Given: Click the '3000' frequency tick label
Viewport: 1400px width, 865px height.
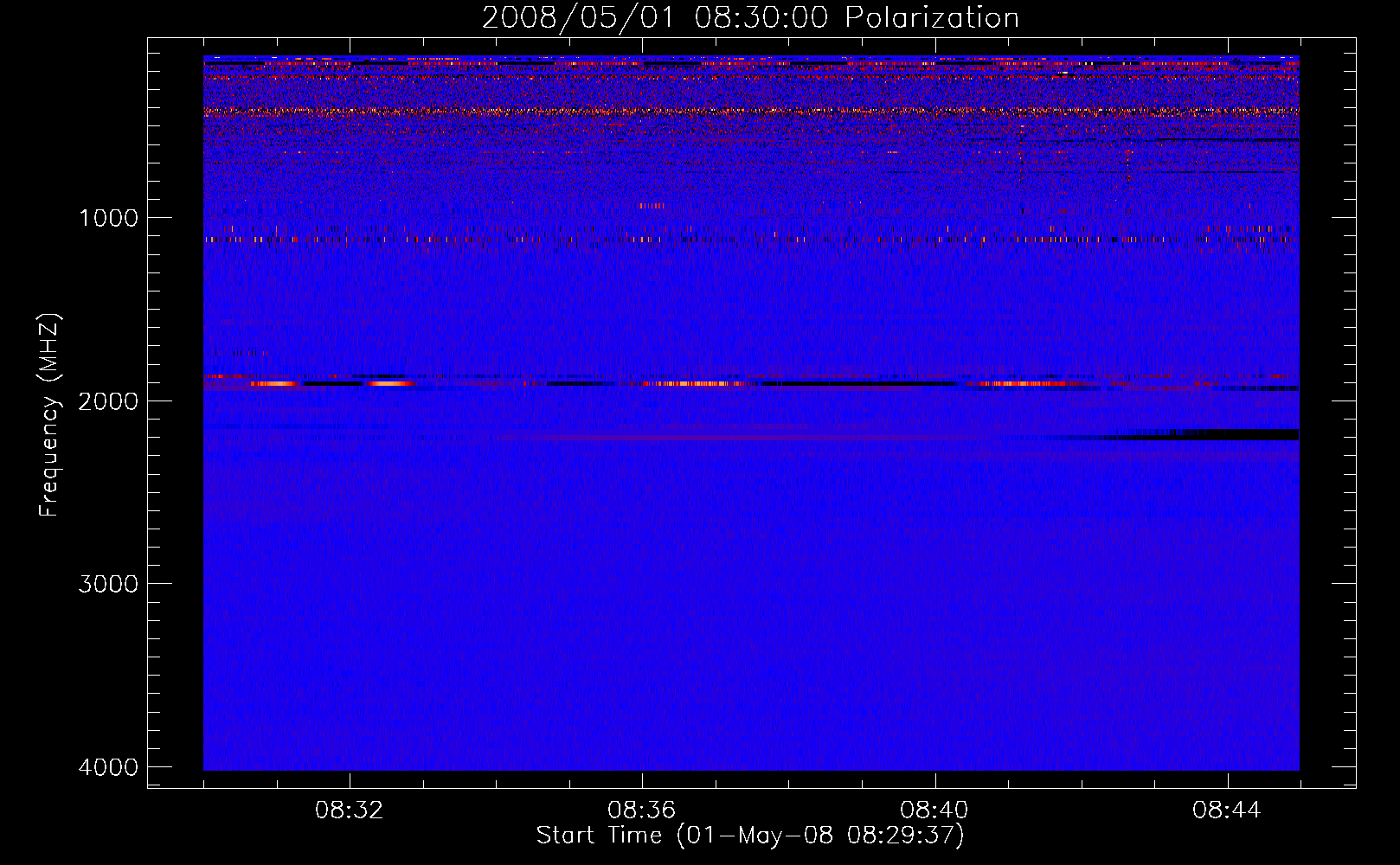Looking at the screenshot, I should 109,584.
